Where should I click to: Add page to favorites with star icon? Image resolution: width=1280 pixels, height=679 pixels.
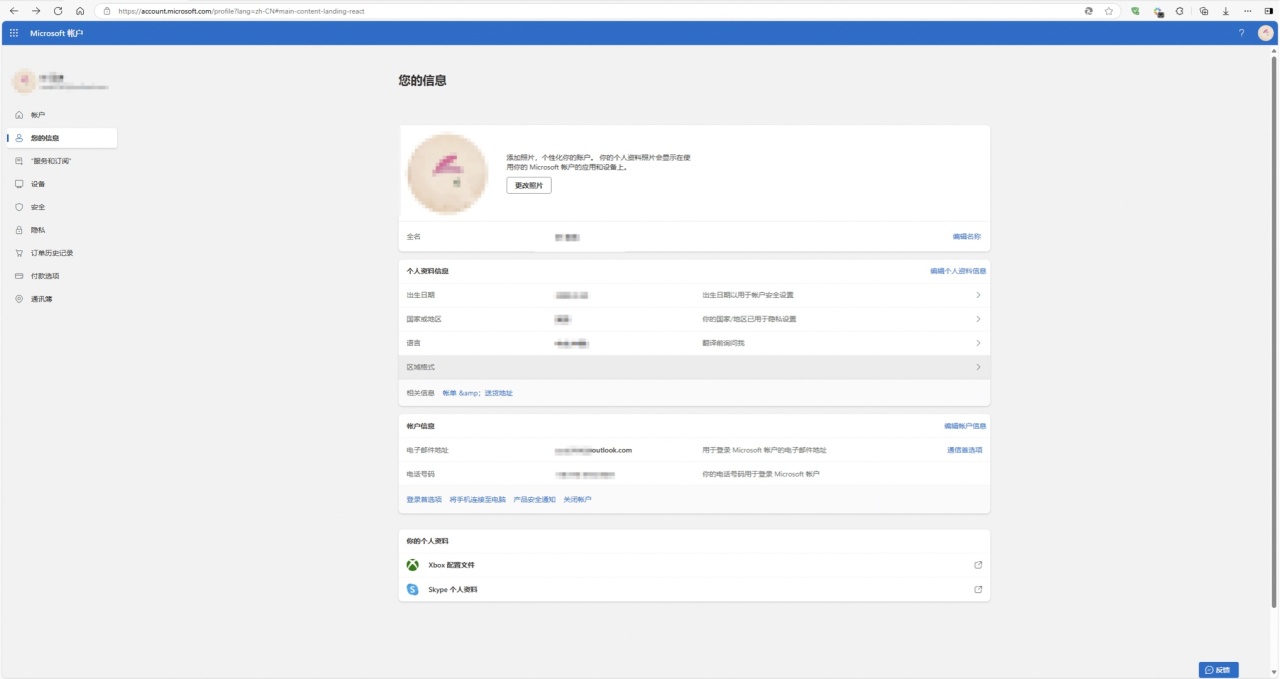coord(1109,11)
